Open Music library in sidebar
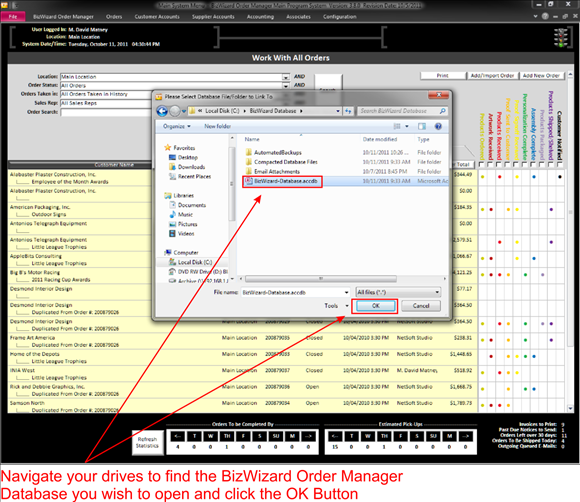Screen dimensions: 580x502 tap(181, 215)
